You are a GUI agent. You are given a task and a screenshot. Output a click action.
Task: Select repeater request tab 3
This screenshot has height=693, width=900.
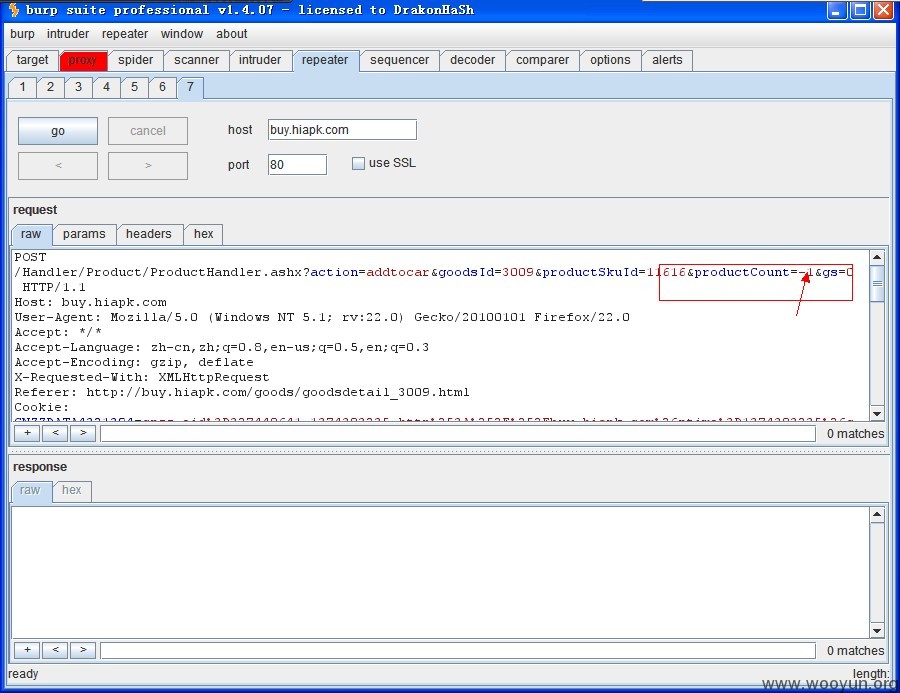click(78, 87)
